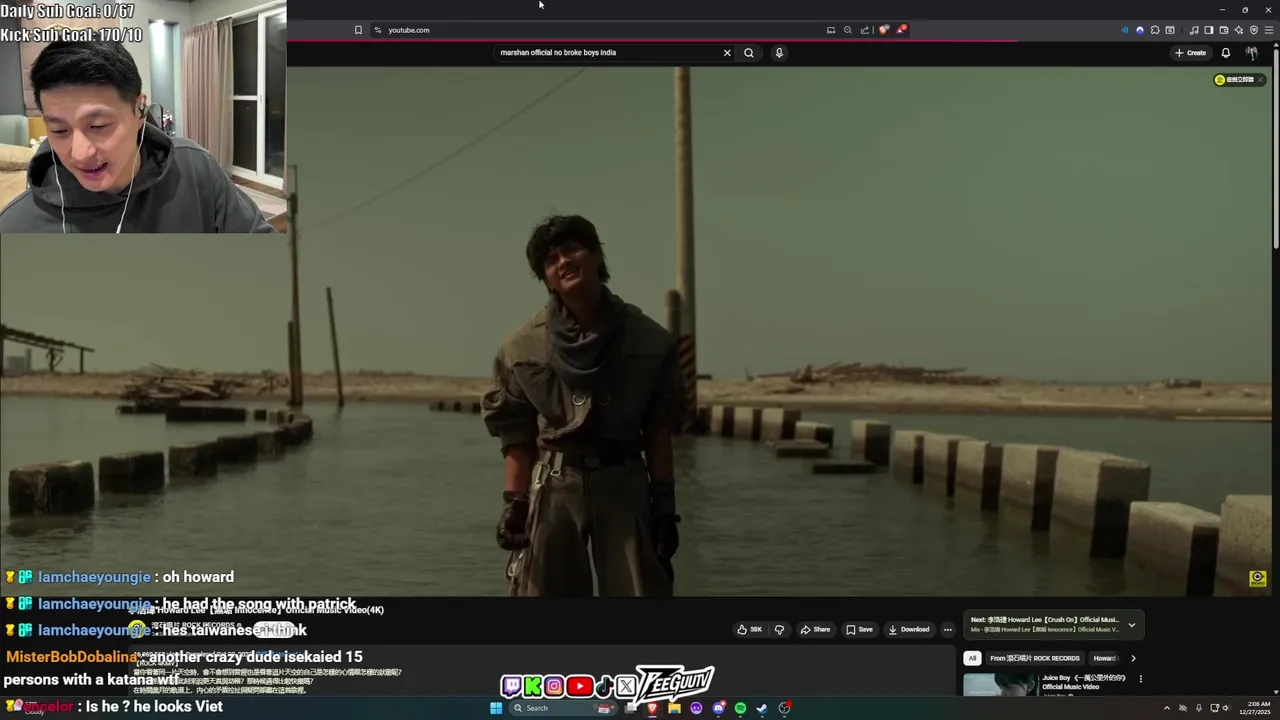
Task: Click the zoom magnifier icon in address bar
Action: tap(848, 30)
